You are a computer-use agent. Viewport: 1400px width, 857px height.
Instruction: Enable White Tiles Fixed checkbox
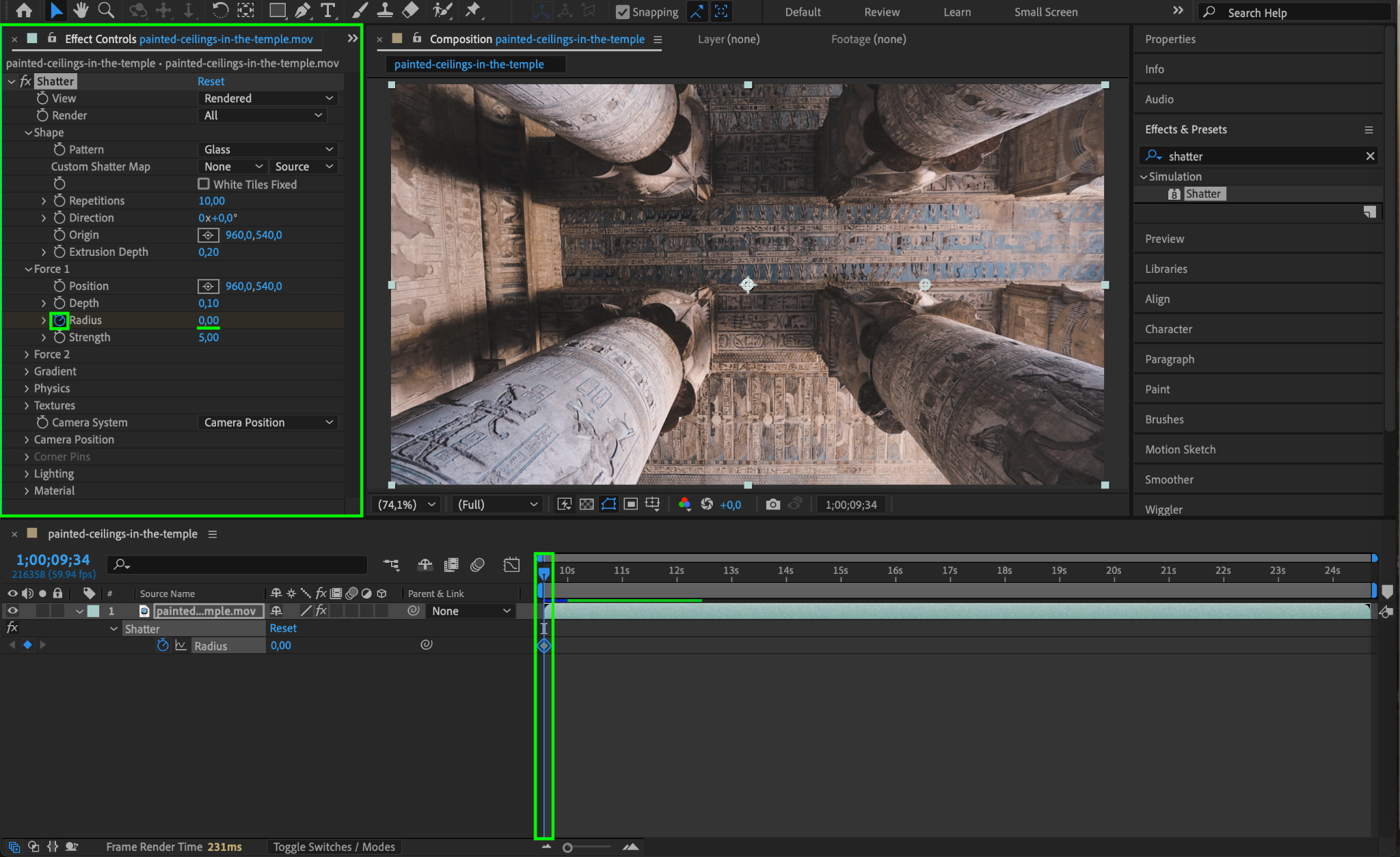coord(204,184)
